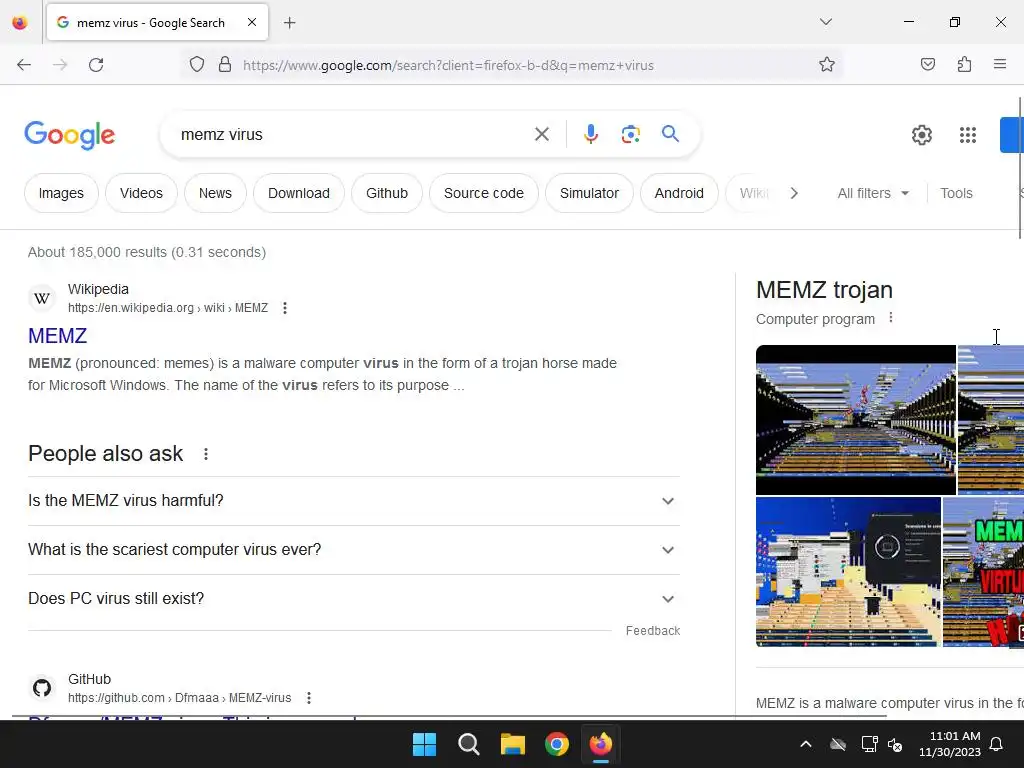This screenshot has width=1024, height=768.
Task: Expand Does PC virus still exist
Action: [x=354, y=599]
